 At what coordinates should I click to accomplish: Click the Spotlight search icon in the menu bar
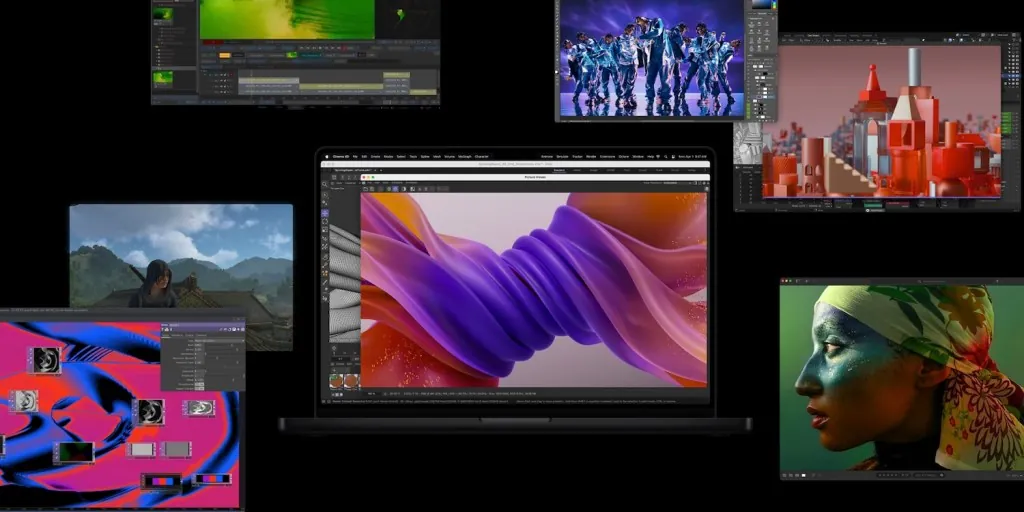coord(666,157)
